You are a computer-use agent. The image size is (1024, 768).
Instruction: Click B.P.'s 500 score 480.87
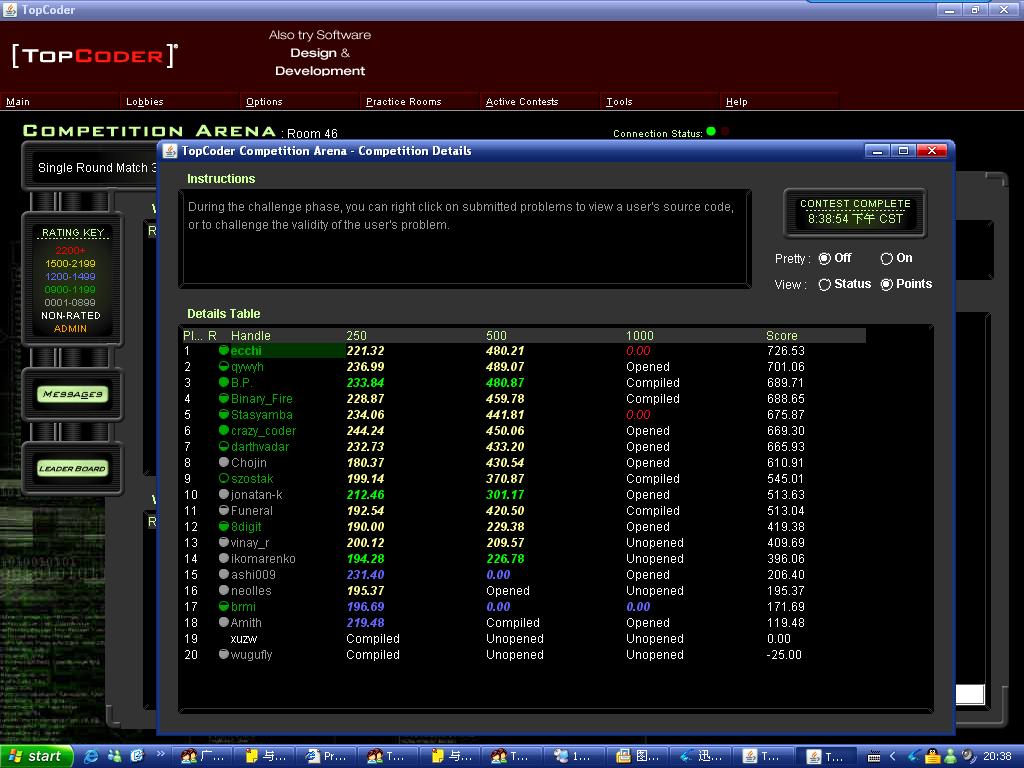[505, 383]
